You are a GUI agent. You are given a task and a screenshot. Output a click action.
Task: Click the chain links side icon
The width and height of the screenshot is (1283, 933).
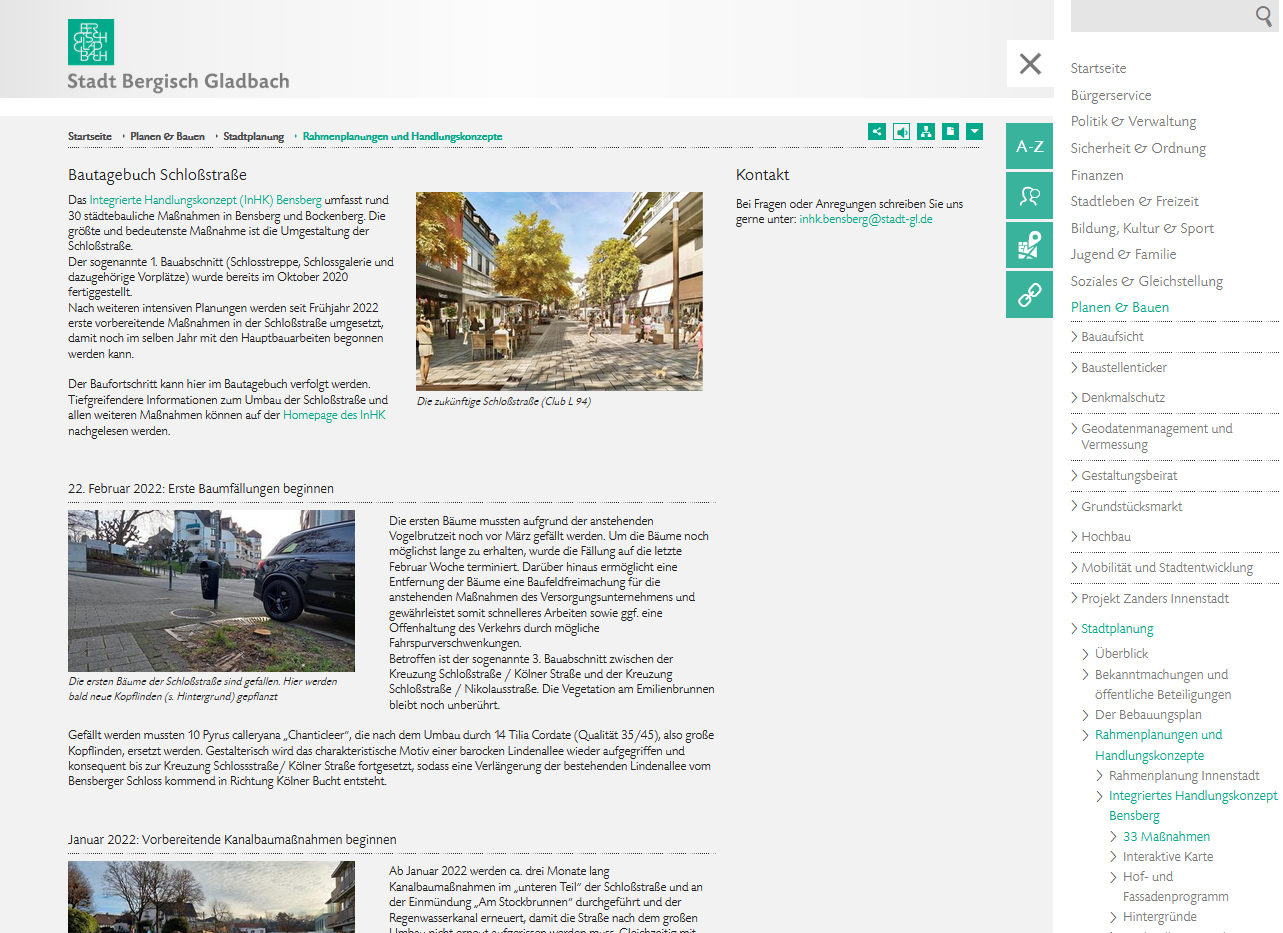pos(1029,294)
